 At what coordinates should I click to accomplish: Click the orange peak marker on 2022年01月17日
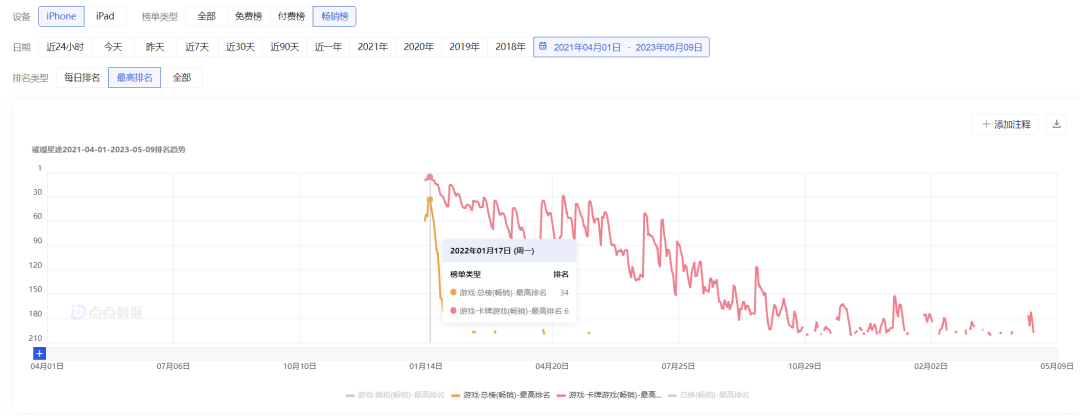430,200
